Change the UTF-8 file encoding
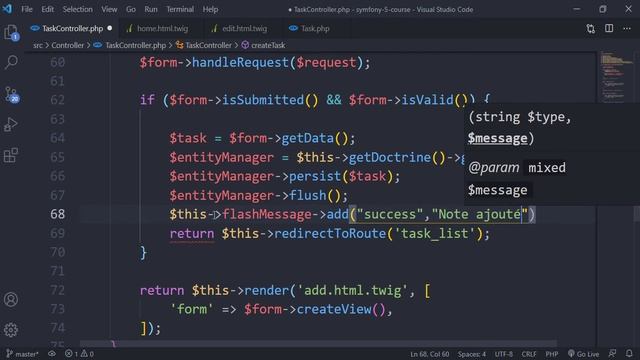 coord(503,354)
